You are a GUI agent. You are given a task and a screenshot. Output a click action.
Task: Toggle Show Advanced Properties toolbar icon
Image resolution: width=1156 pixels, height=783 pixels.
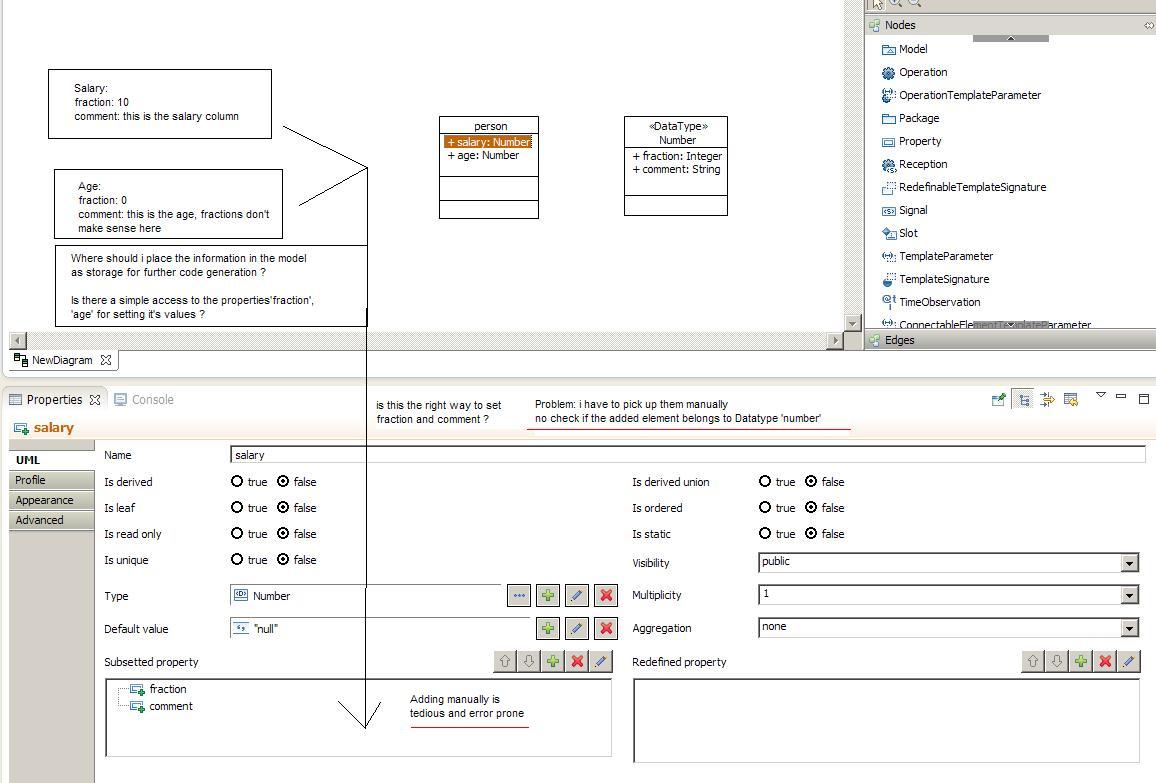pos(1047,400)
